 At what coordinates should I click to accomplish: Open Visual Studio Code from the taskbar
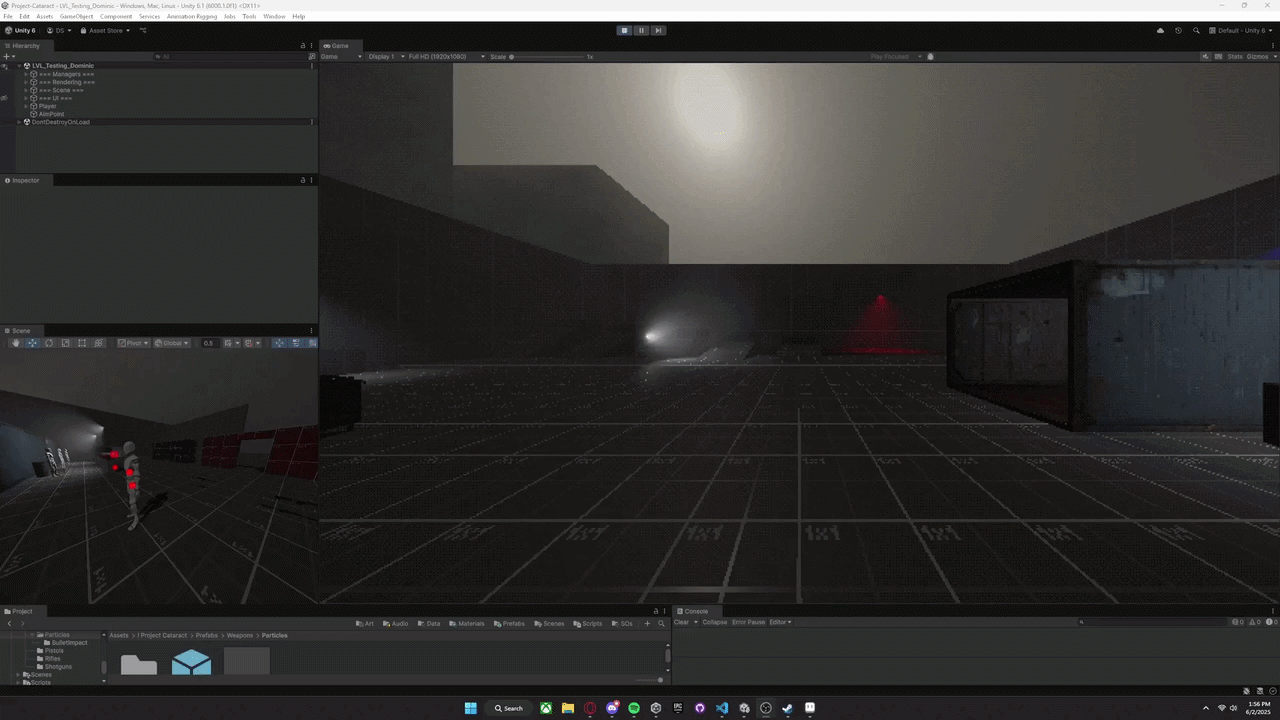click(722, 708)
